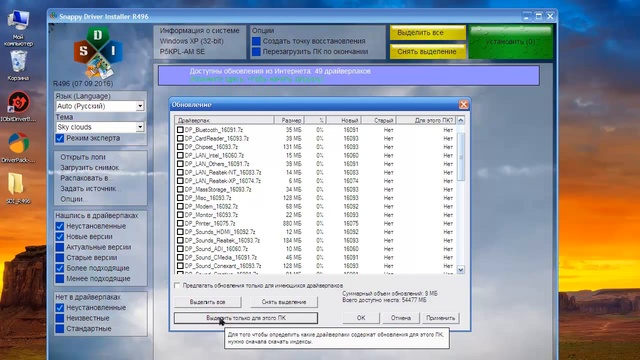The height and width of the screenshot is (360, 640).
Task: Select the DP_Sound_Conexant_16093.7z row name
Action: [223, 266]
